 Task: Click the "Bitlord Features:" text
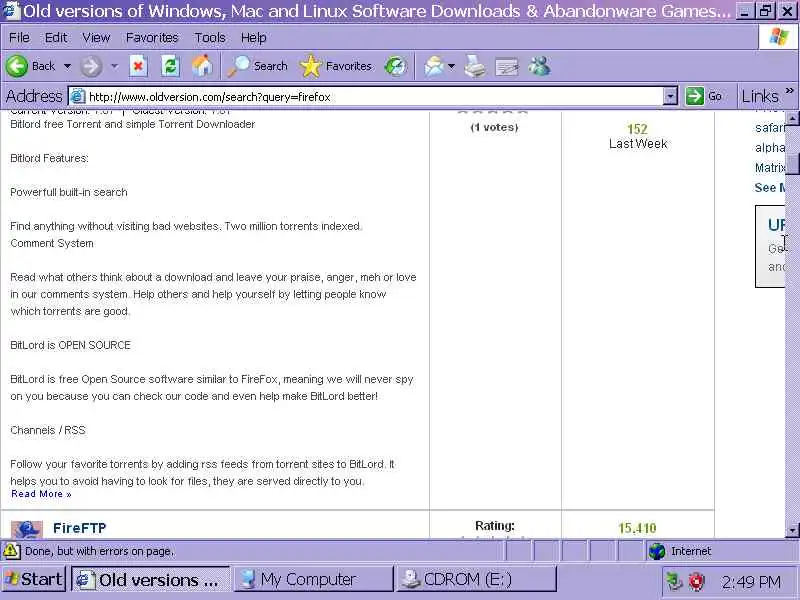point(49,158)
